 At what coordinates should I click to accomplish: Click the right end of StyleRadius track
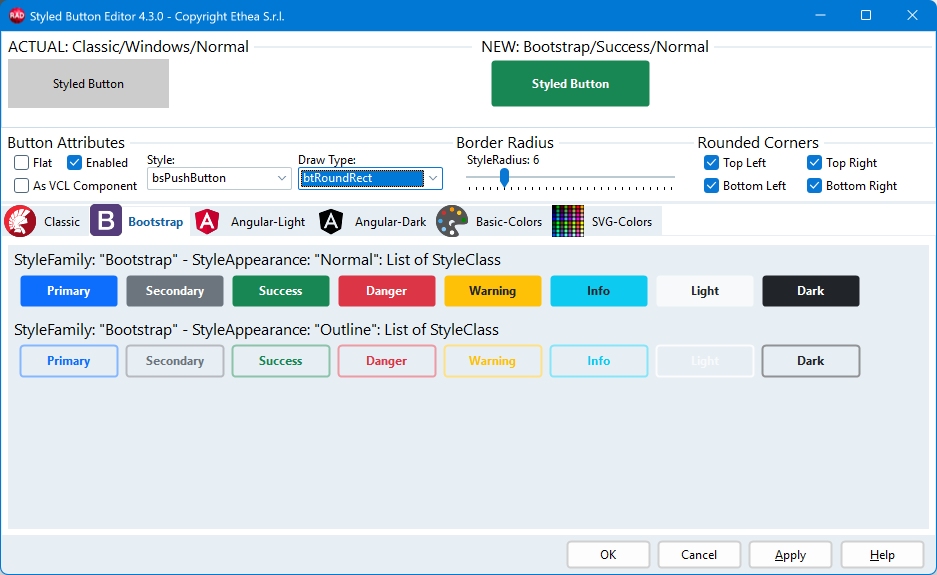672,177
